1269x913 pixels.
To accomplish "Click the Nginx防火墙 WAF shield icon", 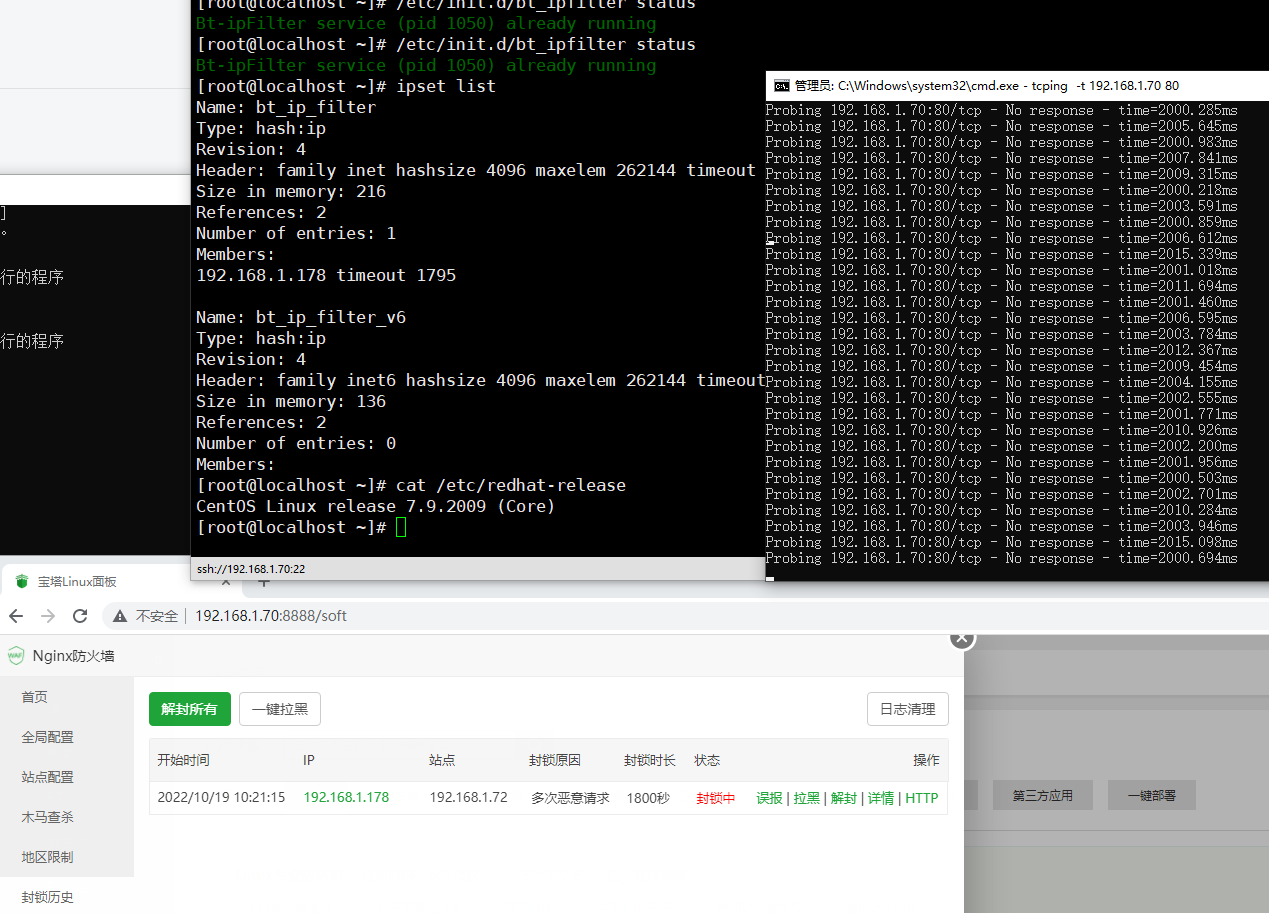I will [x=16, y=656].
